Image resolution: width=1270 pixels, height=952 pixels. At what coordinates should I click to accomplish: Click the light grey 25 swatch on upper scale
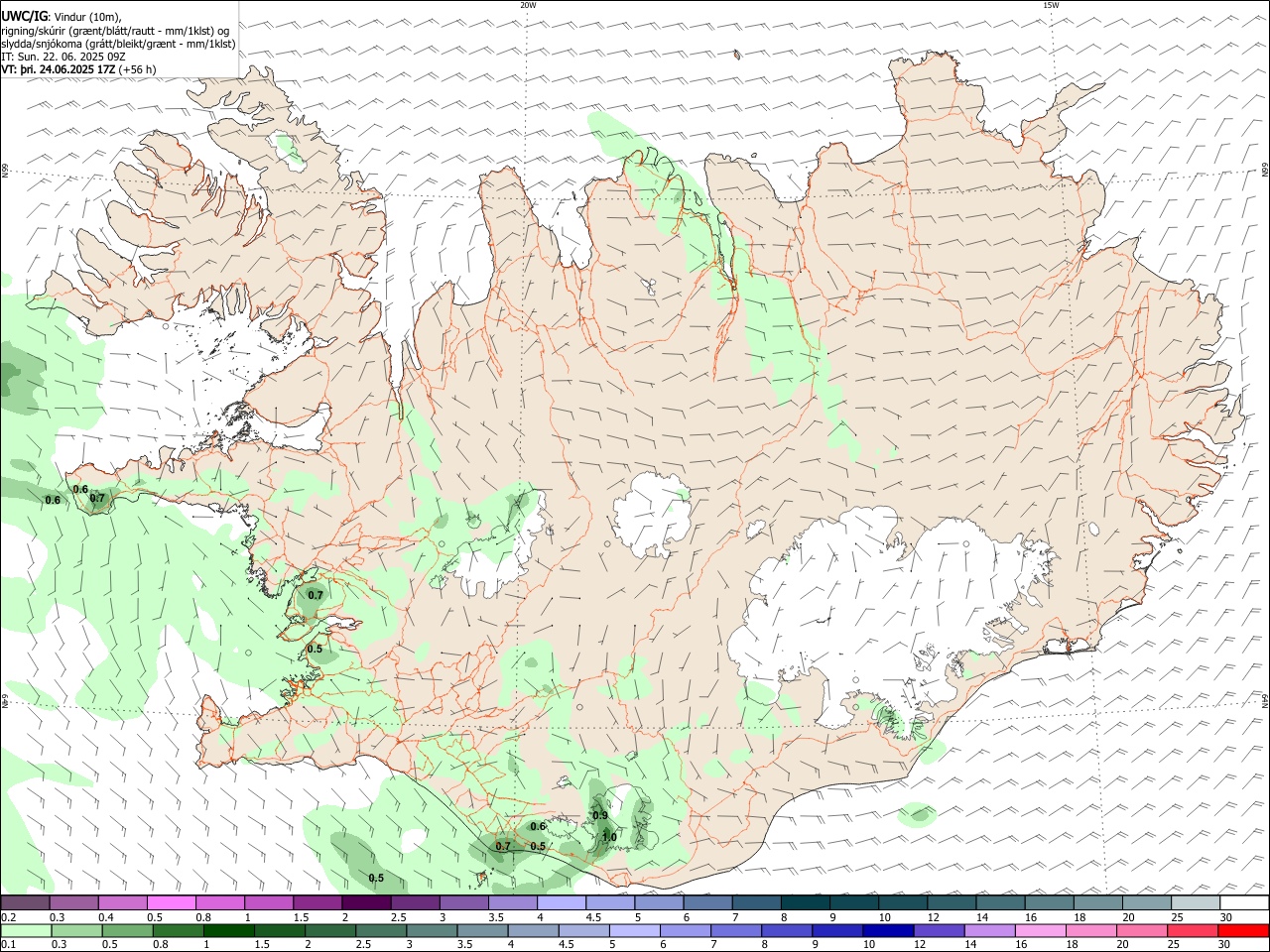point(1196,903)
